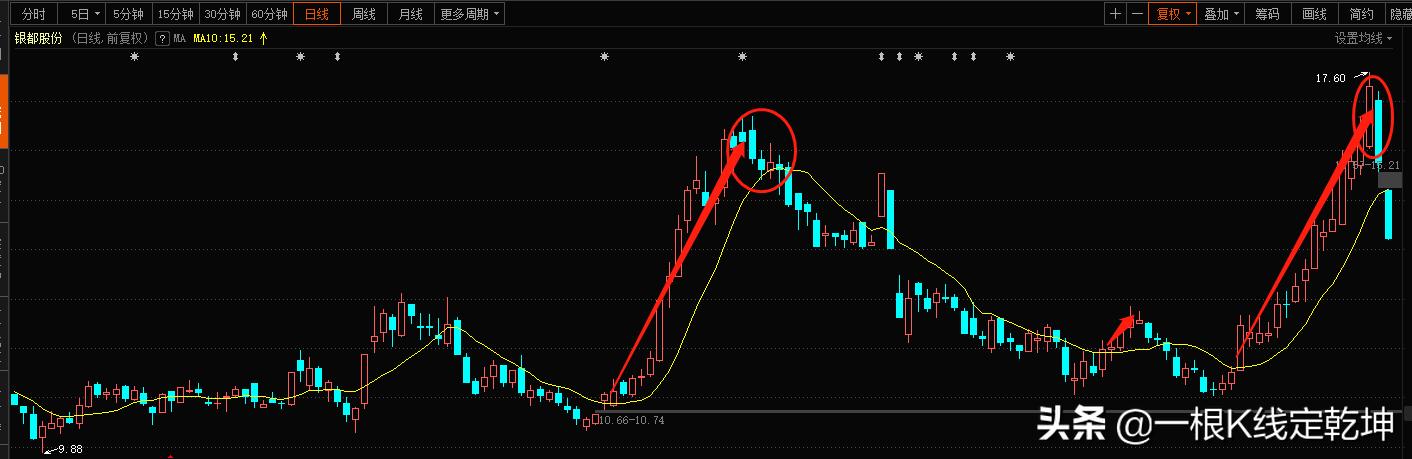Image resolution: width=1412 pixels, height=459 pixels.
Task: Switch to the 30分钟 period tab
Action: coord(222,14)
